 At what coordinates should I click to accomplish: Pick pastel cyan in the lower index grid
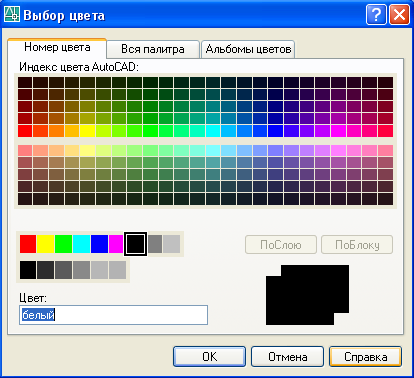213,151
